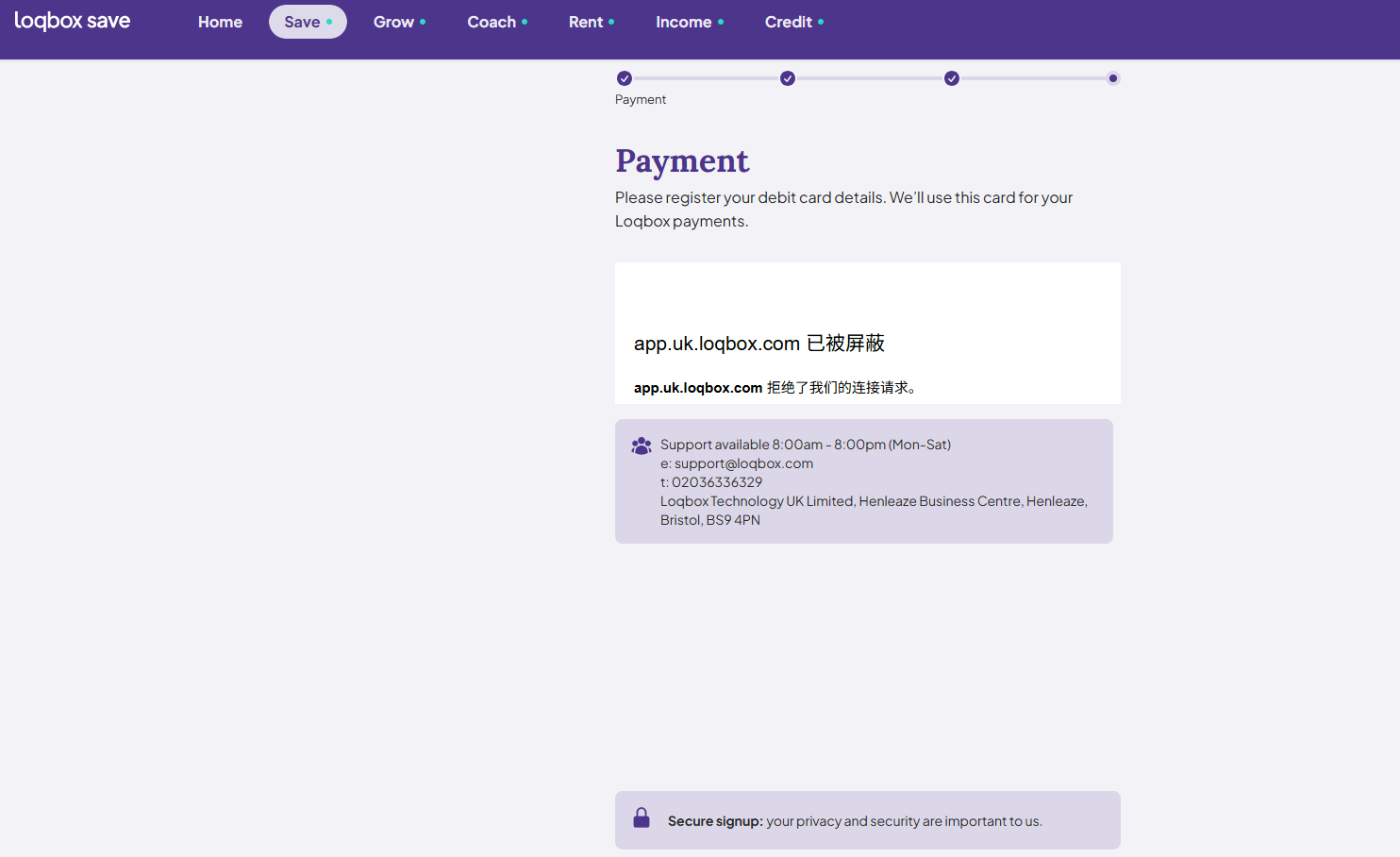Click the large Payment heading
Screen dimensions: 1400x857
coord(682,161)
